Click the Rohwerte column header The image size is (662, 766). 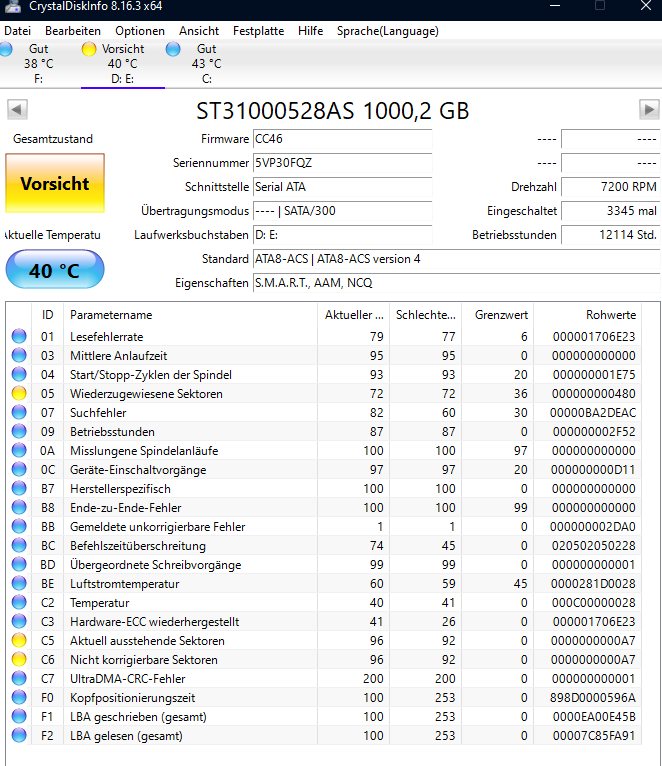pyautogui.click(x=588, y=315)
